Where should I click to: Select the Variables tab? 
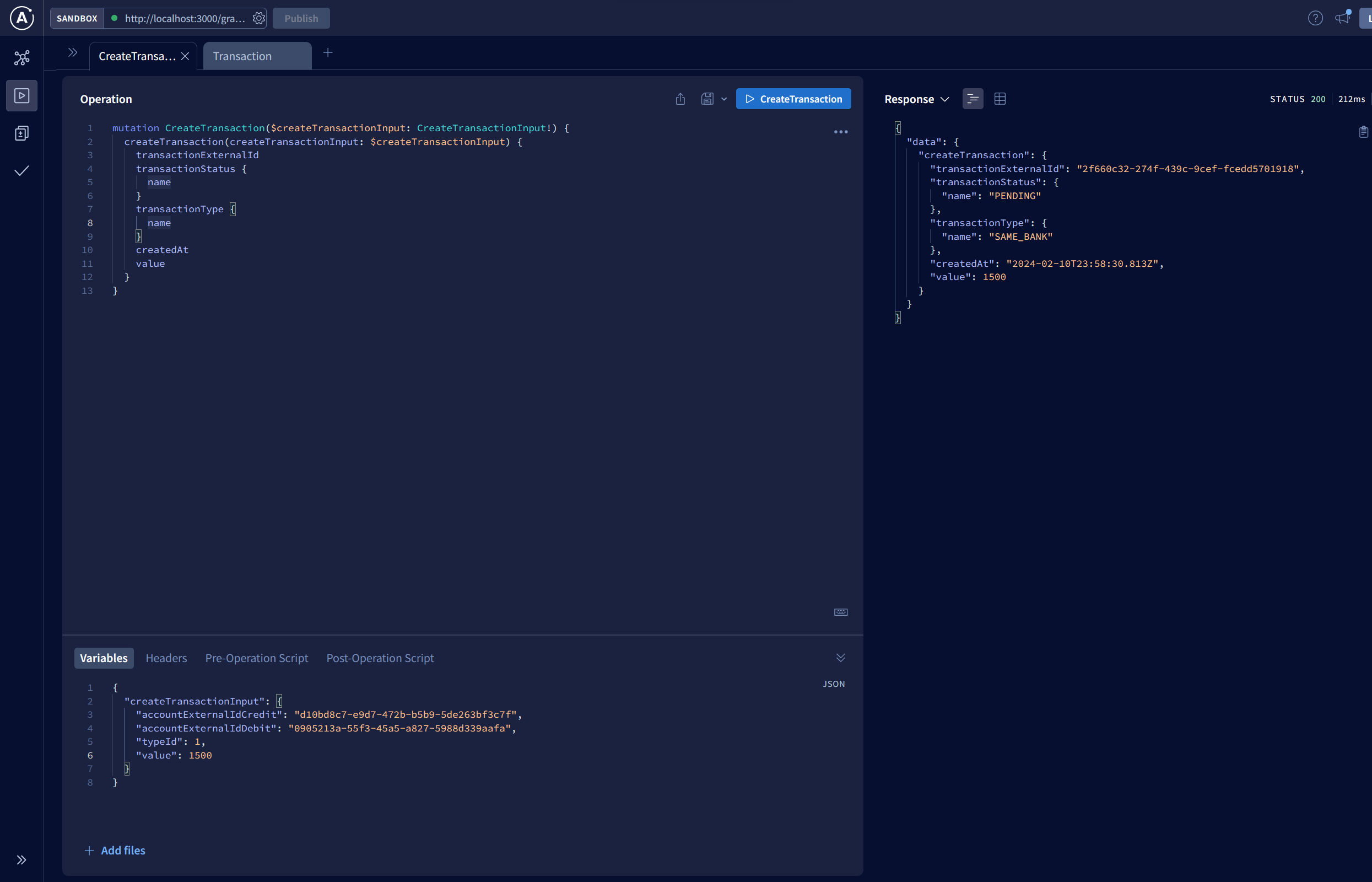(x=103, y=657)
